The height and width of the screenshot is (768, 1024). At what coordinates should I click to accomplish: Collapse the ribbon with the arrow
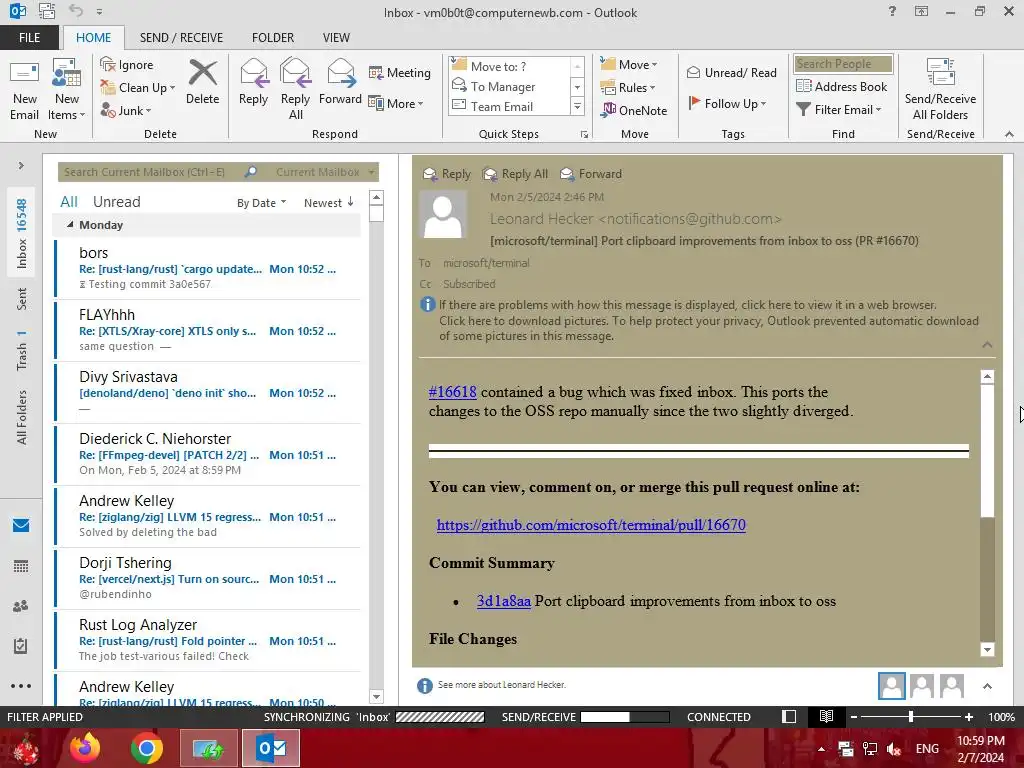(1009, 134)
